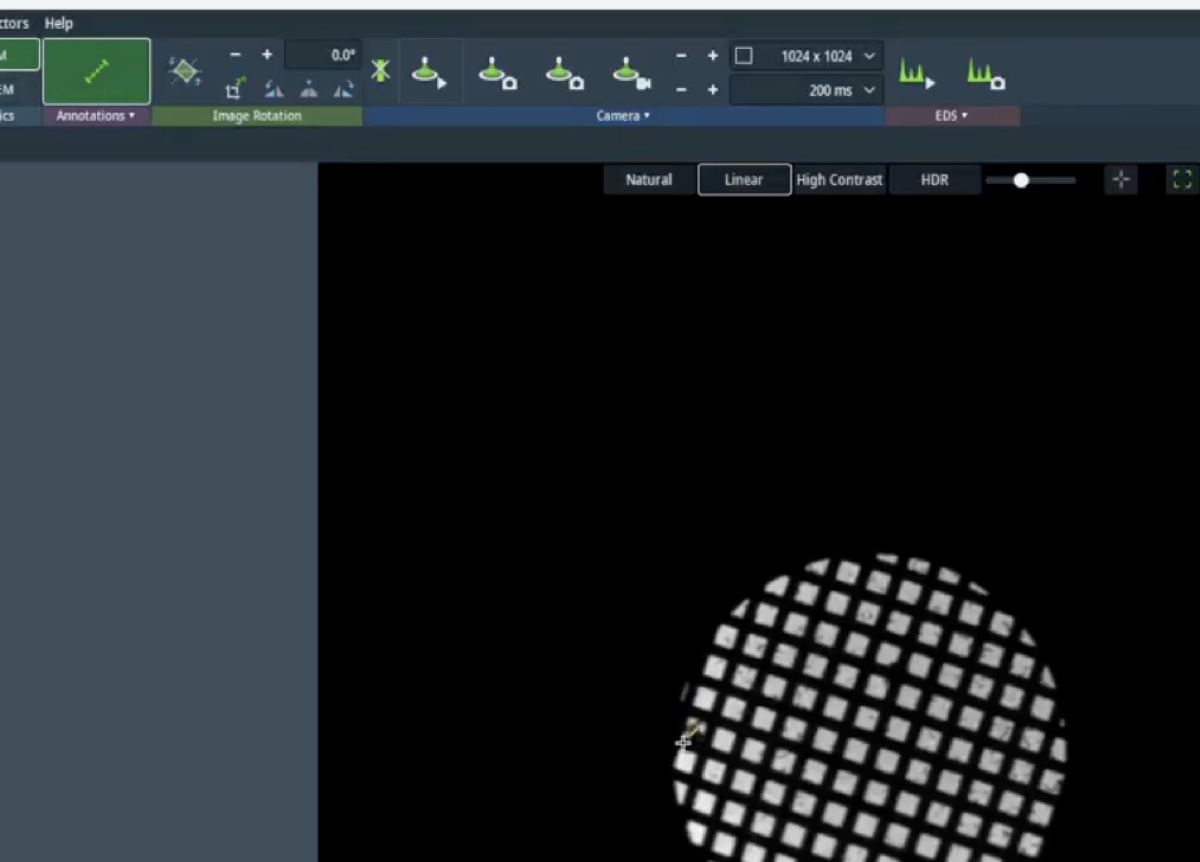Click the brightness slider handle next to HDR
This screenshot has height=862, width=1200.
[1021, 180]
